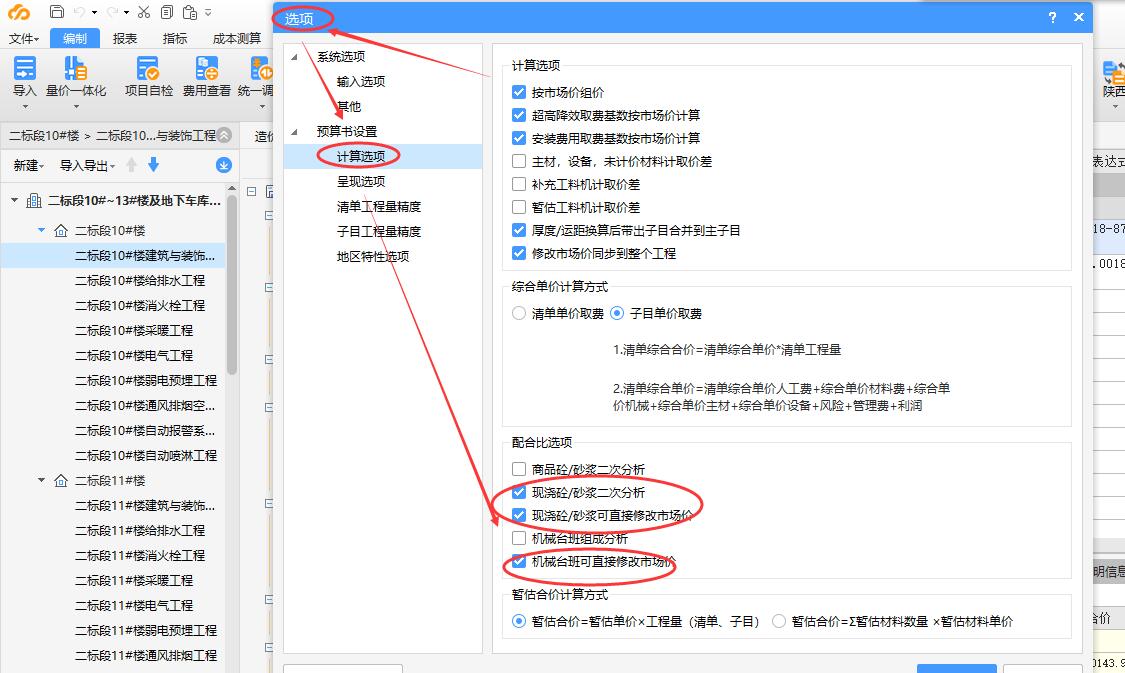Select 清单工程量精度 in options tree
The image size is (1125, 673).
[379, 207]
